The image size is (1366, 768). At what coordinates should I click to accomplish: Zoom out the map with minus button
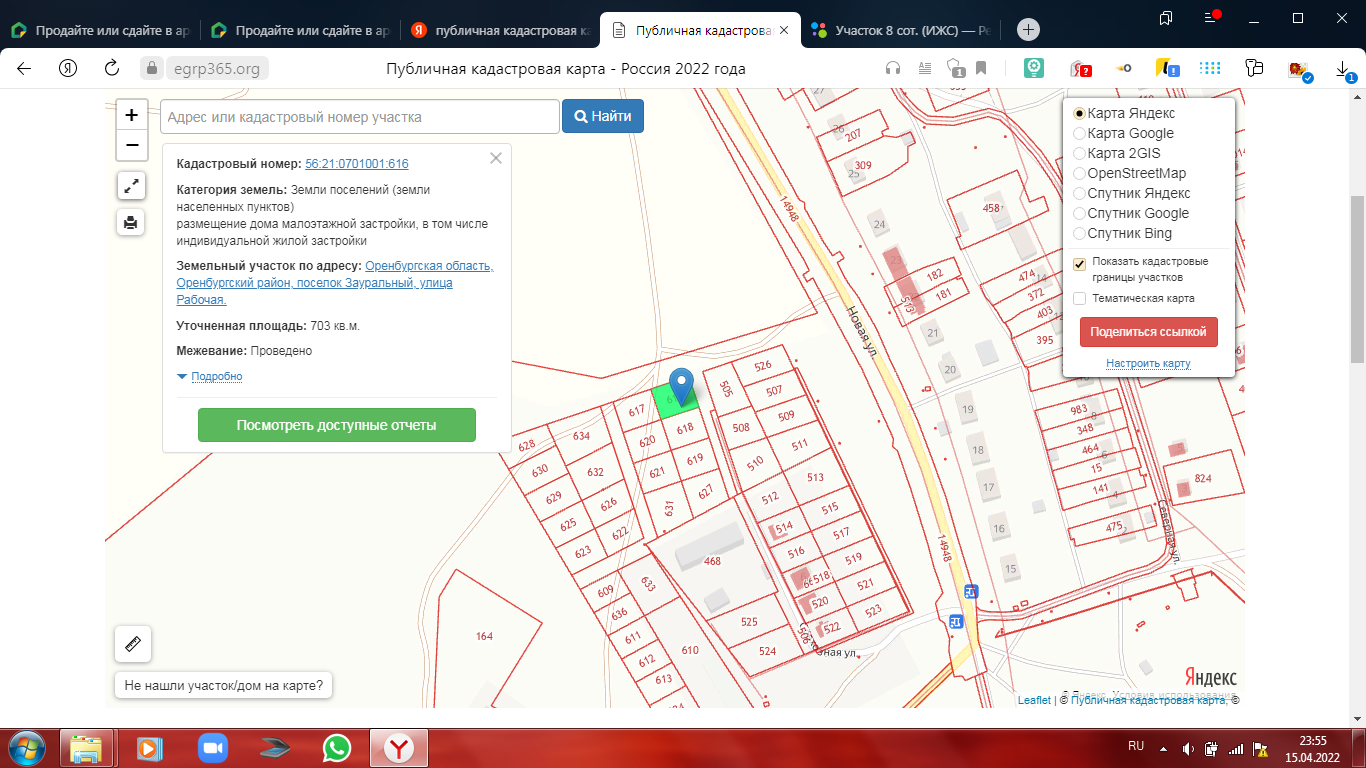[x=131, y=145]
